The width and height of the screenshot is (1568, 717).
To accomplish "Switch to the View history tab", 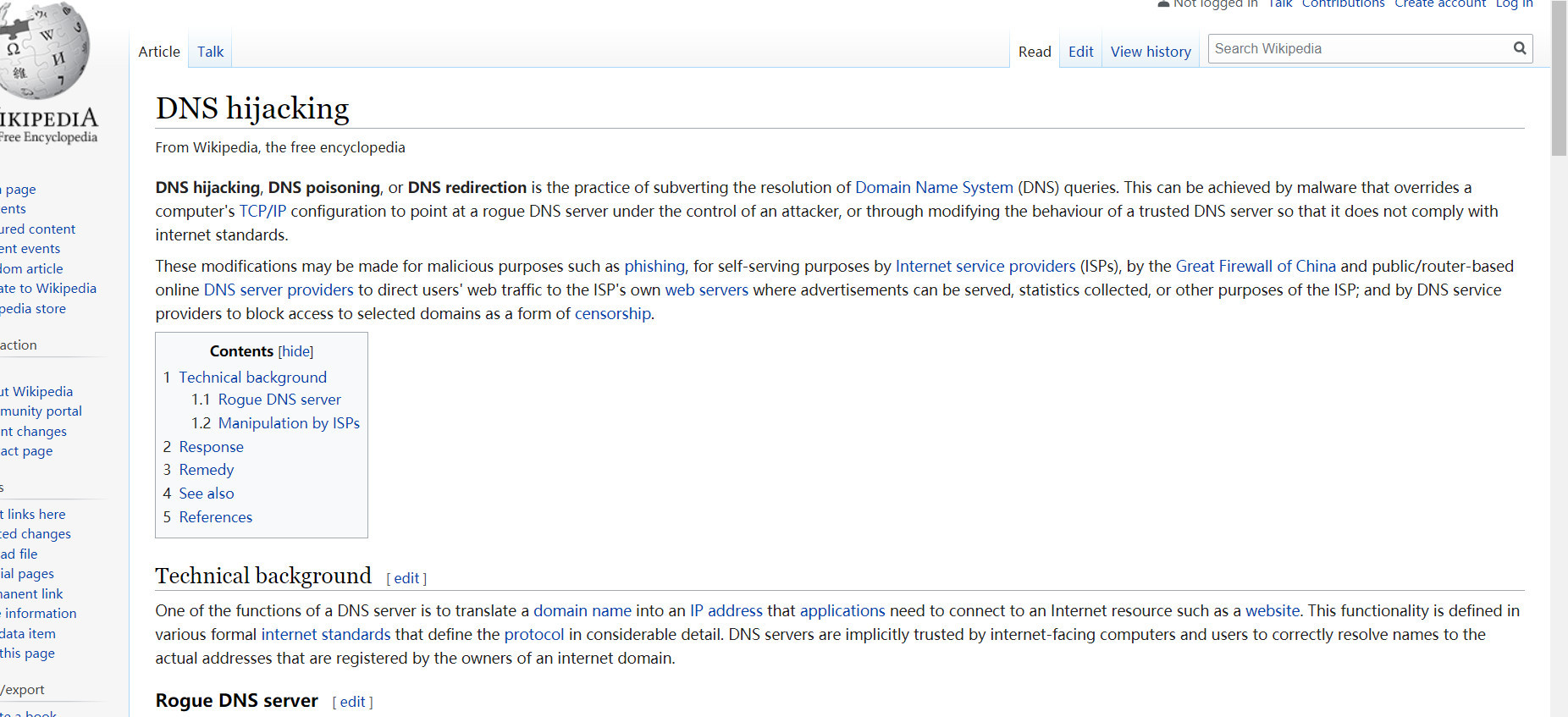I will coord(1151,52).
